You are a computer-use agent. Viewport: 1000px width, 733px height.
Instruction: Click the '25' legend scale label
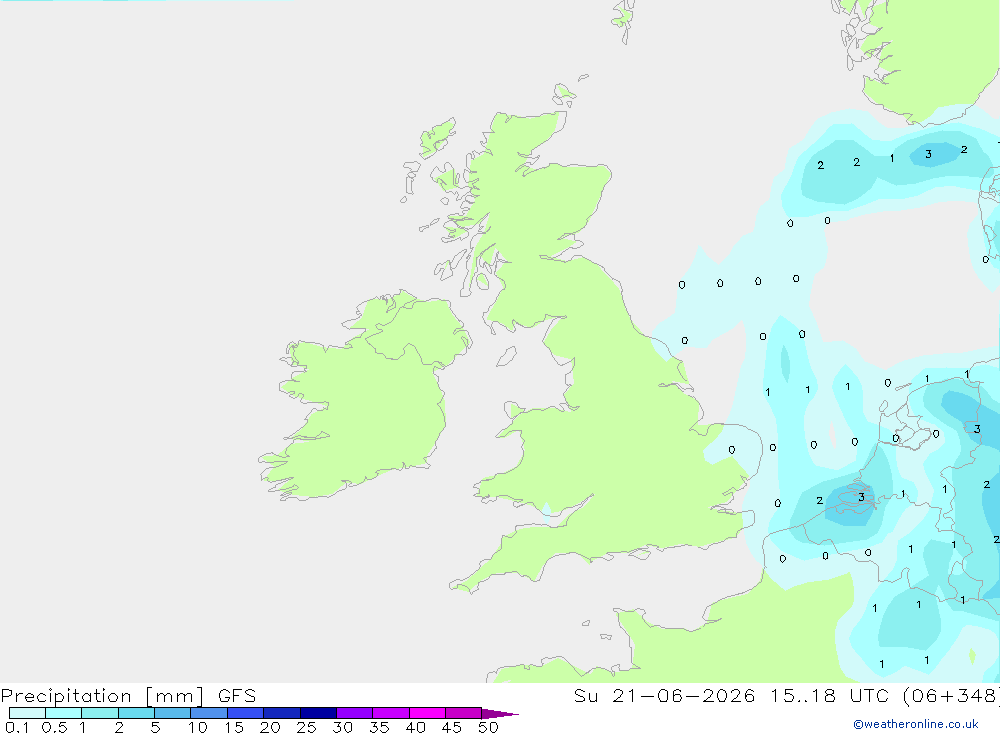(306, 727)
